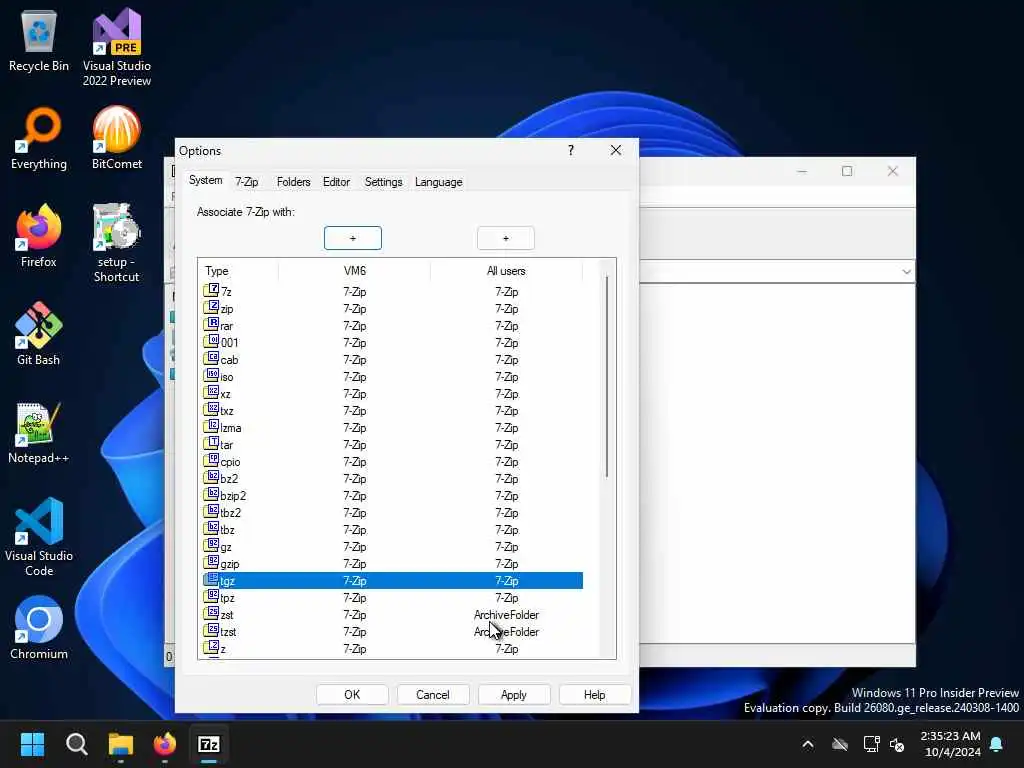Click the Apply button
Image resolution: width=1024 pixels, height=768 pixels.
[514, 695]
